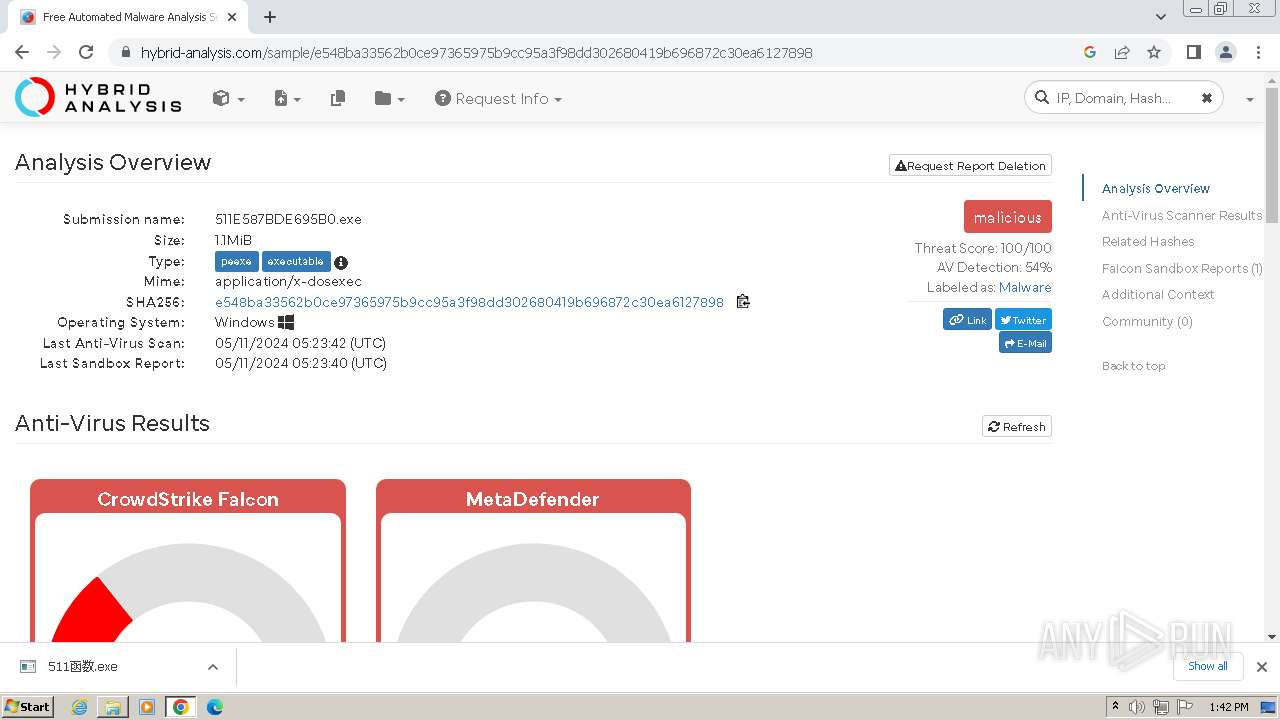Toggle the browser side panel icon

1193,52
